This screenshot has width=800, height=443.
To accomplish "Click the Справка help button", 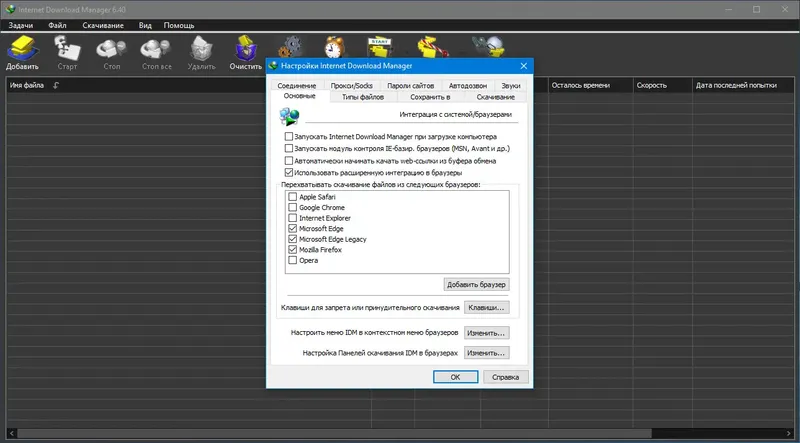I will point(506,377).
